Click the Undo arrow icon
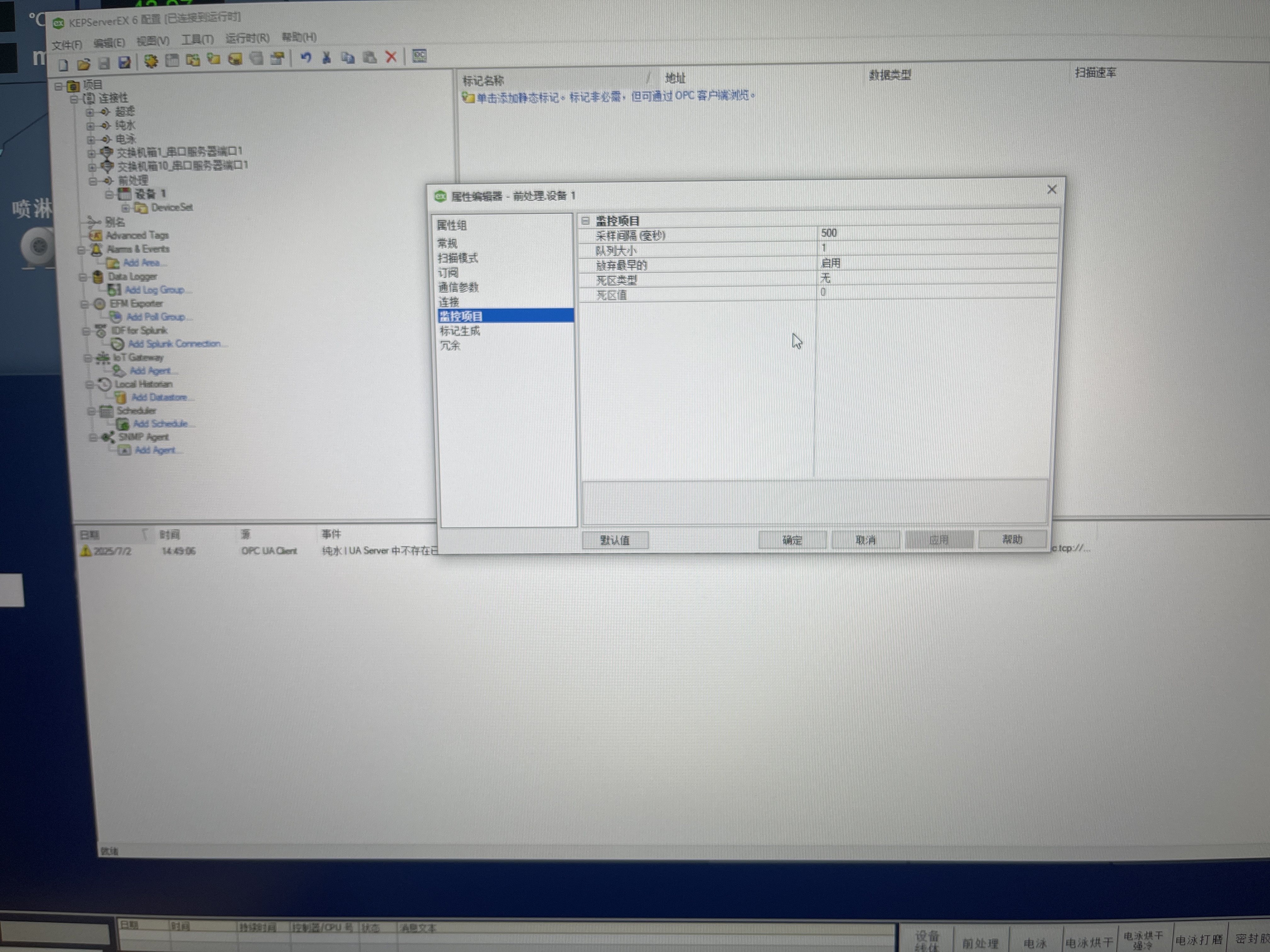The height and width of the screenshot is (952, 1270). click(306, 57)
